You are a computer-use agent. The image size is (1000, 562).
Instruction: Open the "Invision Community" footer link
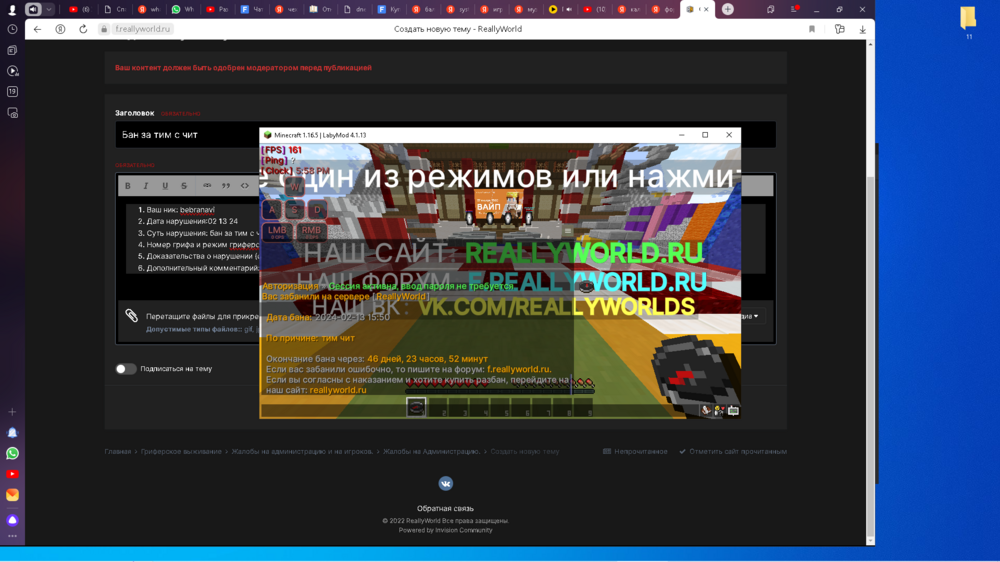(x=463, y=530)
